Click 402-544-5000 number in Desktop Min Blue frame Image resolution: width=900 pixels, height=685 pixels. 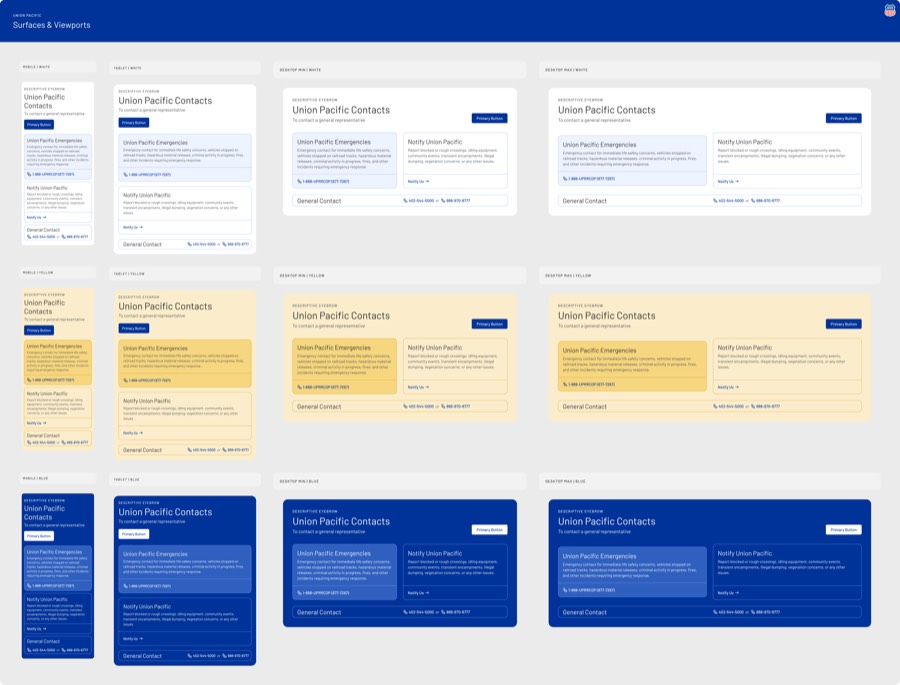coord(421,612)
